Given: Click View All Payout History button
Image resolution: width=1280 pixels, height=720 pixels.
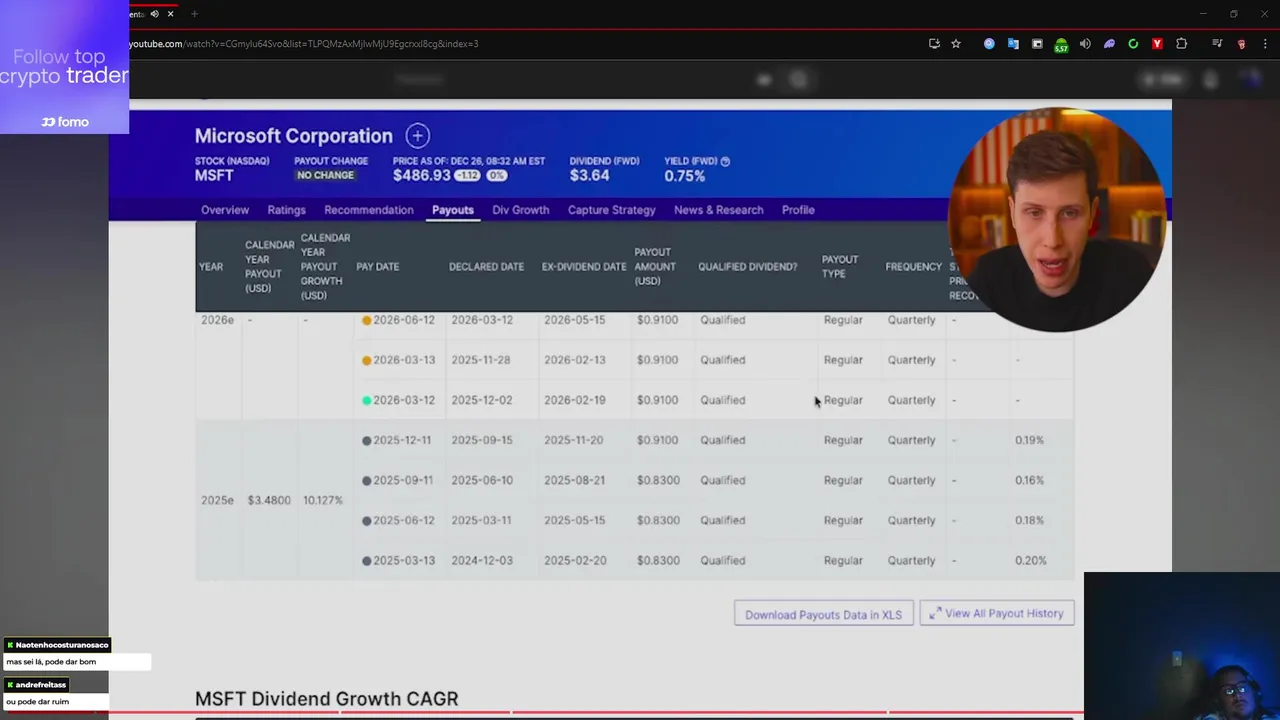Looking at the screenshot, I should 997,614.
